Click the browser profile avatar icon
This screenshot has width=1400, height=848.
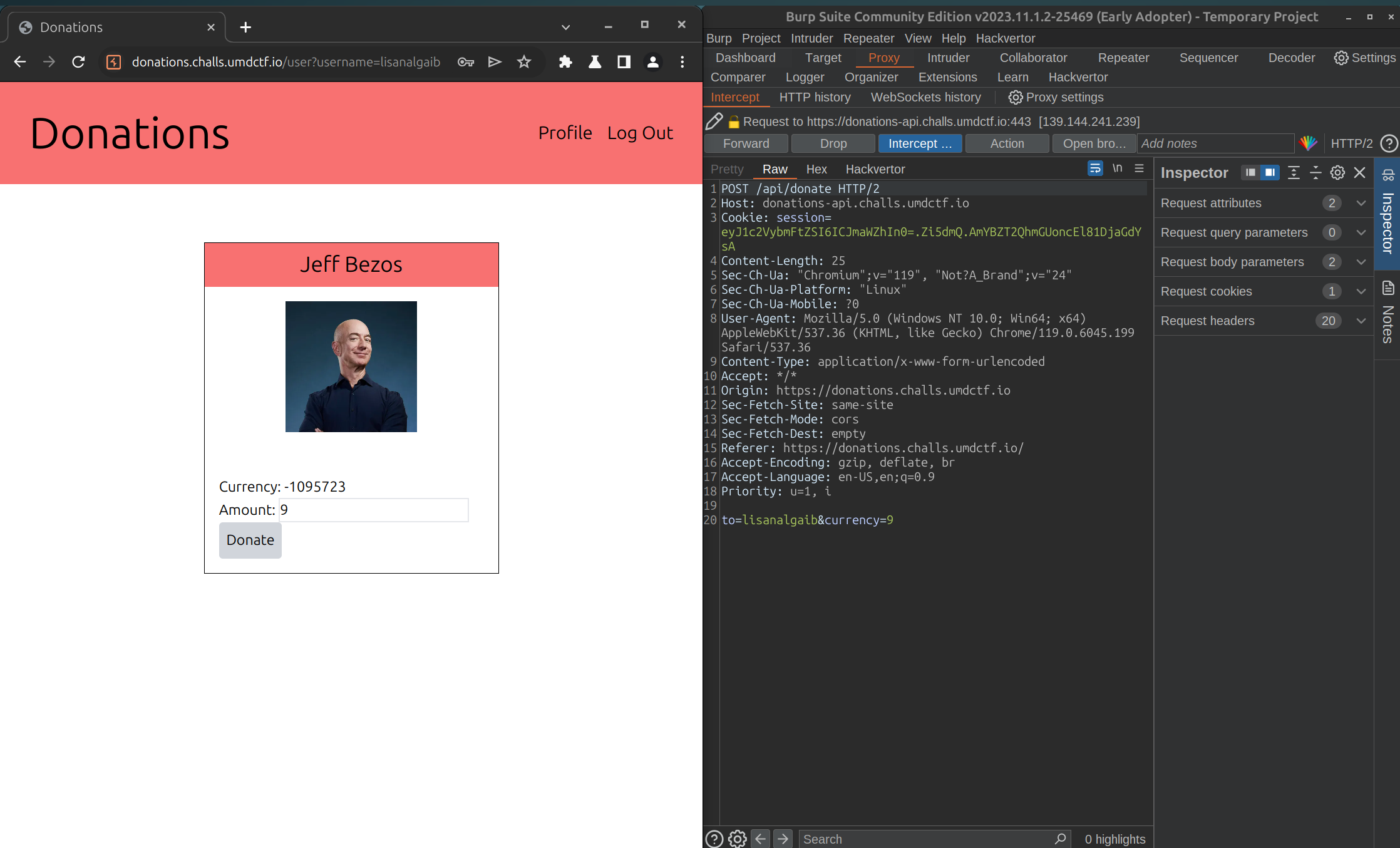(x=653, y=62)
